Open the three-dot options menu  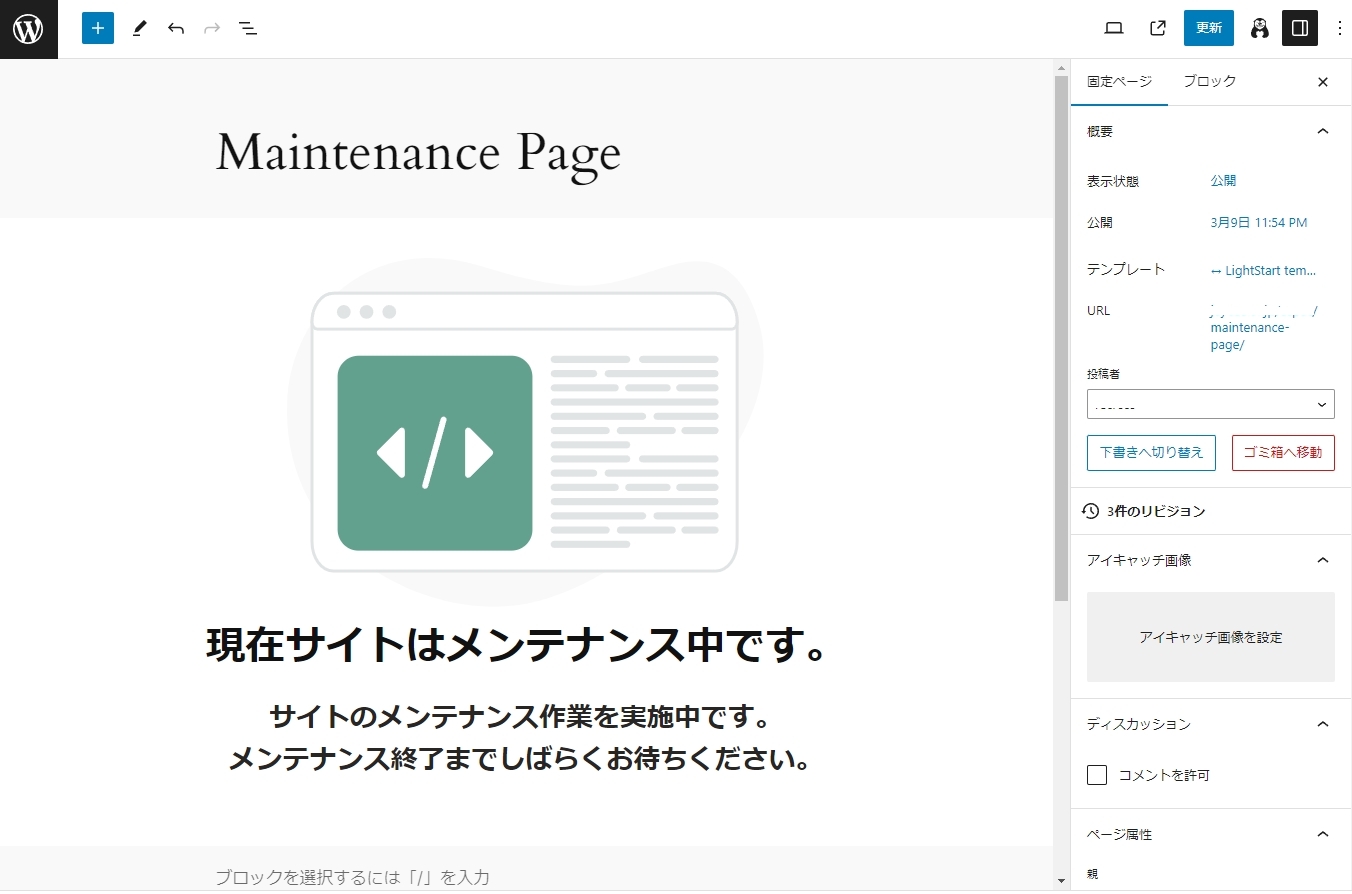1340,28
